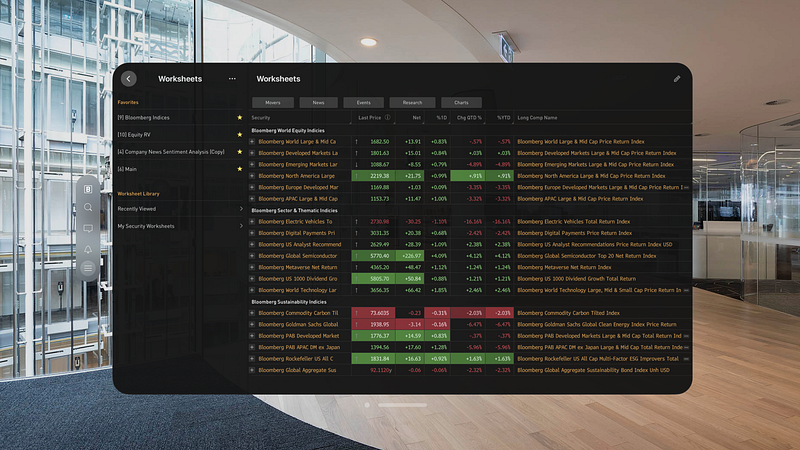Image resolution: width=800 pixels, height=450 pixels.
Task: Open the Bloomberg B home tab
Action: click(88, 189)
